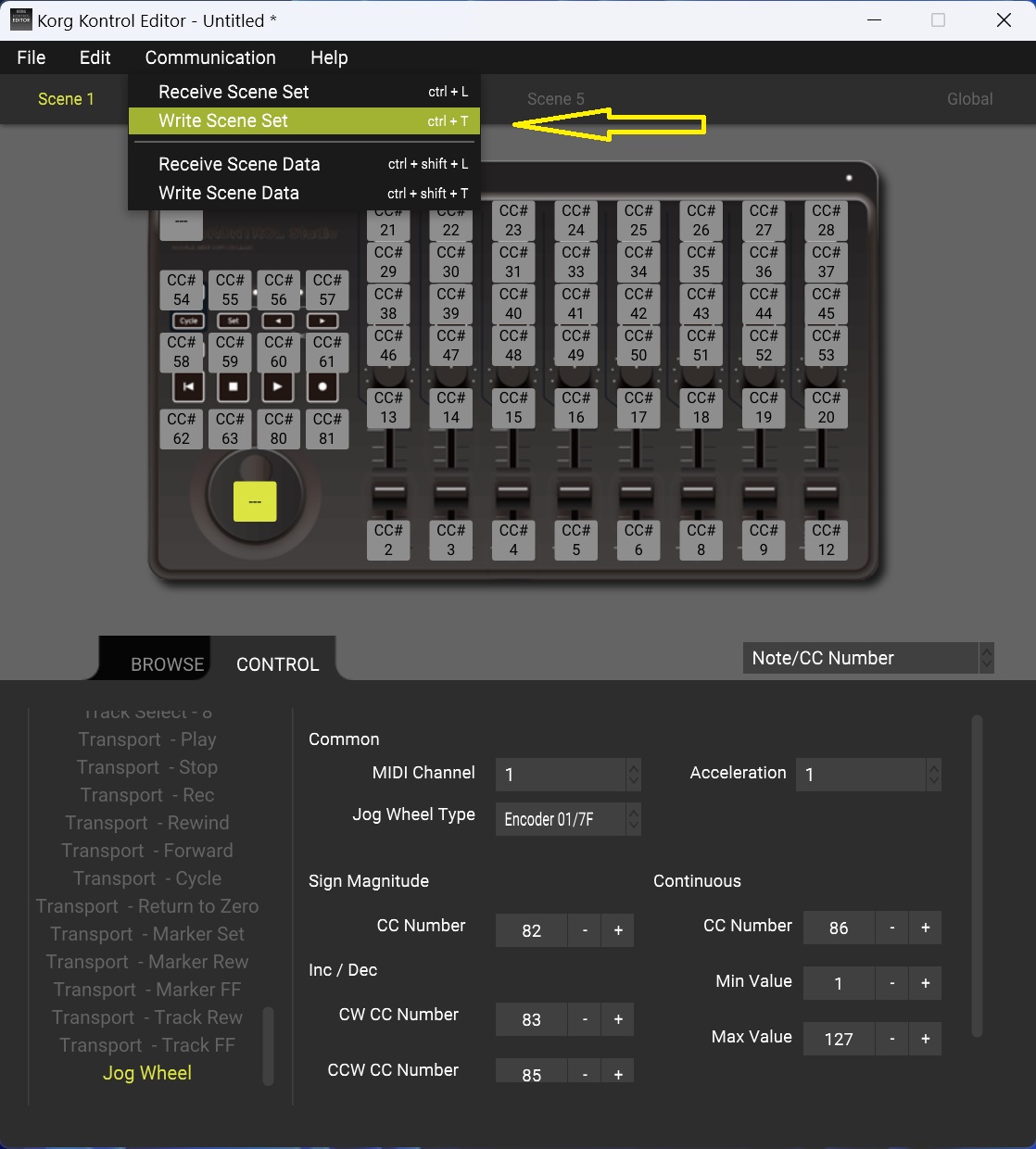Increase the Min Value with plus
The image size is (1036, 1149).
pos(926,983)
